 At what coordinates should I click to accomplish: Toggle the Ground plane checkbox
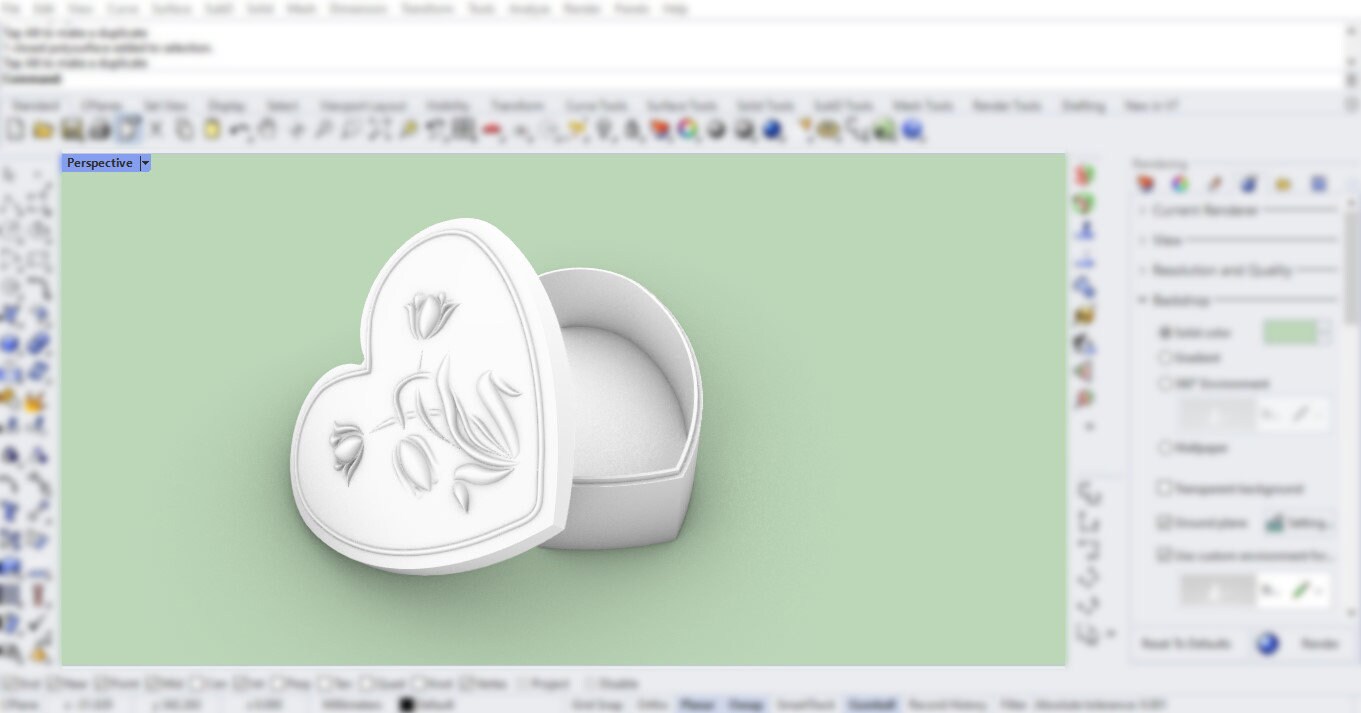[x=1162, y=522]
